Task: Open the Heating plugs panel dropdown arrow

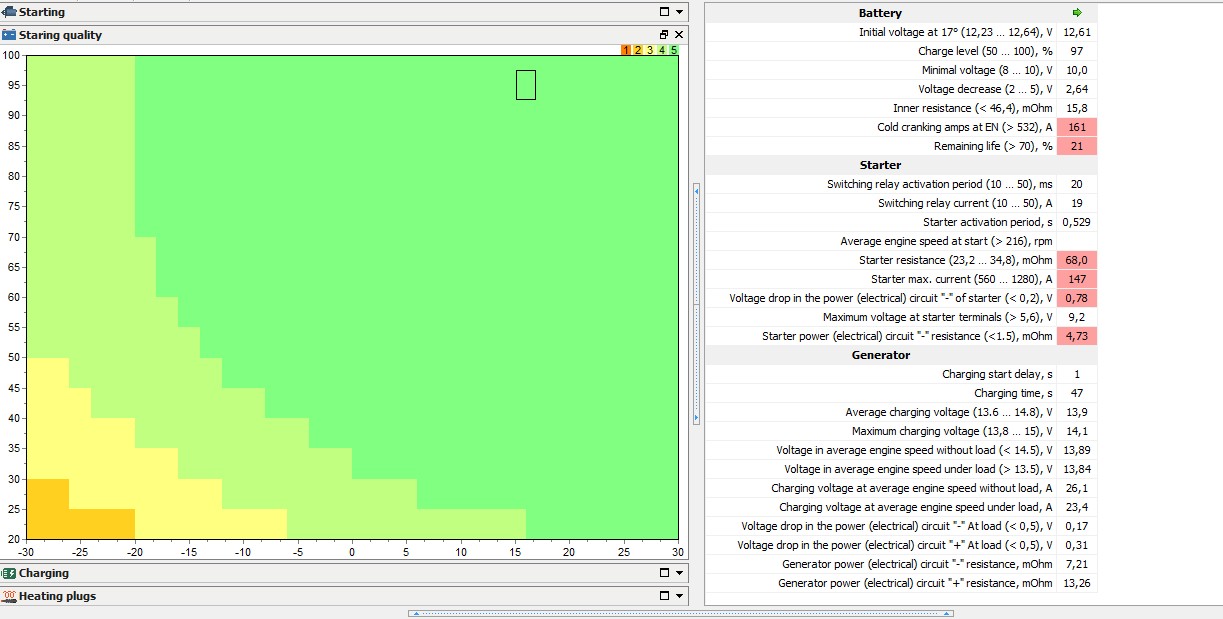Action: coord(679,597)
